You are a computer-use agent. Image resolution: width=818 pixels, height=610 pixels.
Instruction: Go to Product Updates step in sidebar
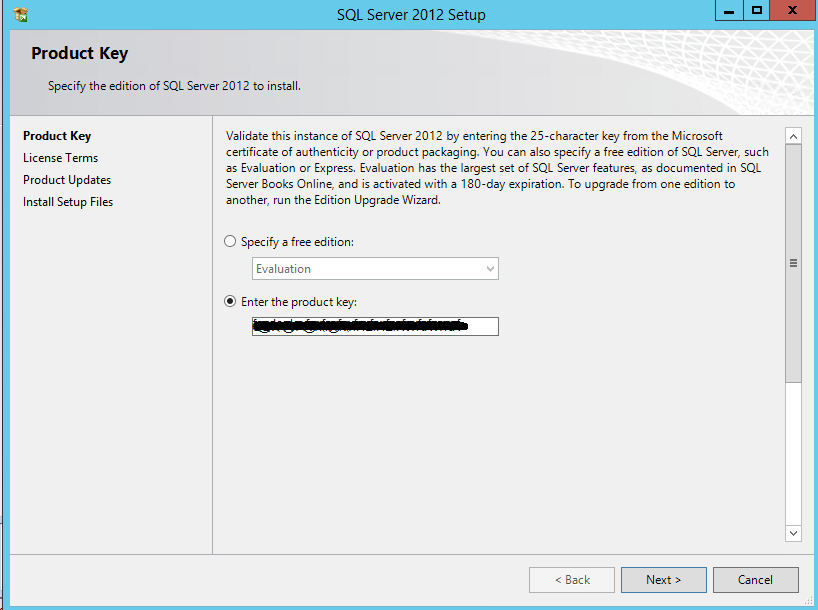(67, 180)
